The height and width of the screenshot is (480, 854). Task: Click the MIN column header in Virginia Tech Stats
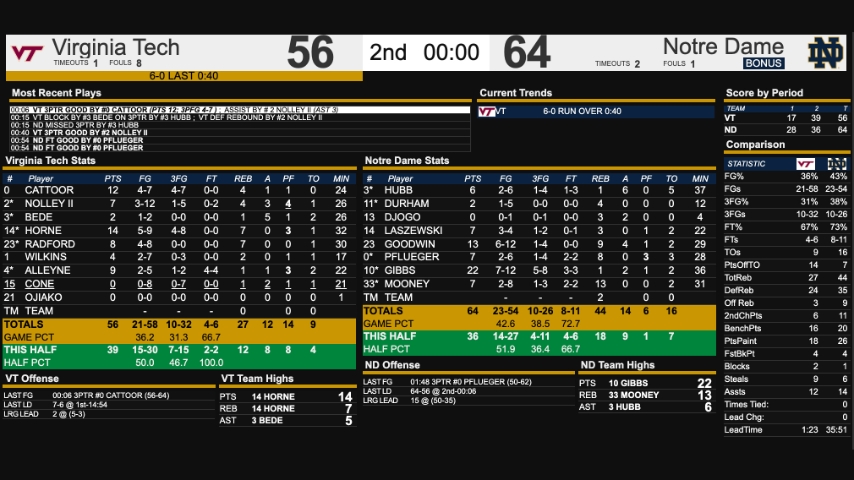340,178
